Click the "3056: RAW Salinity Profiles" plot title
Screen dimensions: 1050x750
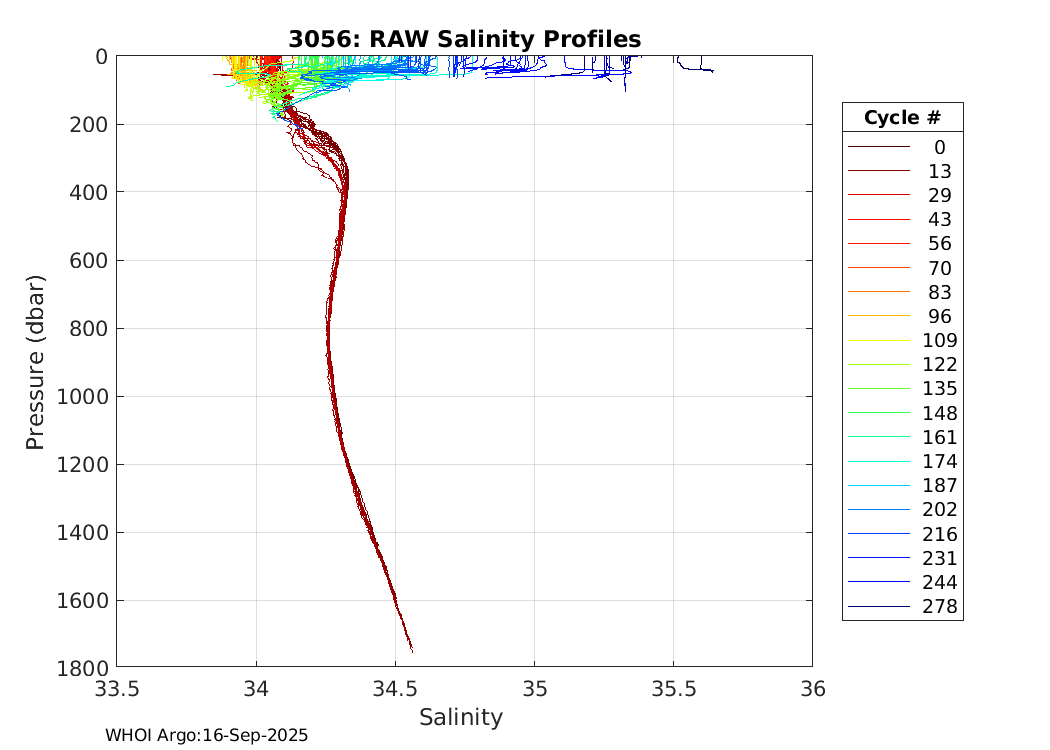pyautogui.click(x=464, y=39)
